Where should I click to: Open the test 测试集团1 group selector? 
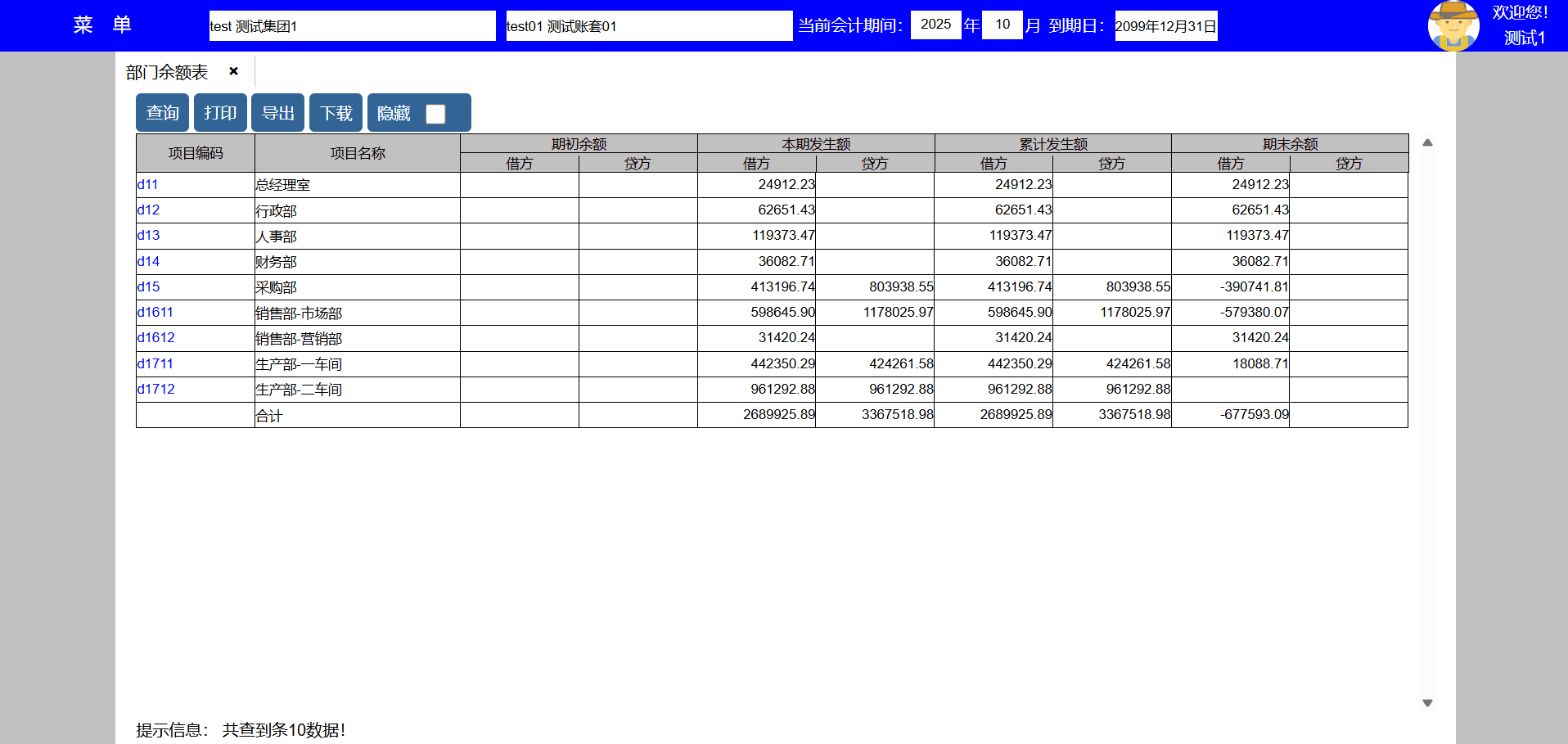pyautogui.click(x=352, y=26)
